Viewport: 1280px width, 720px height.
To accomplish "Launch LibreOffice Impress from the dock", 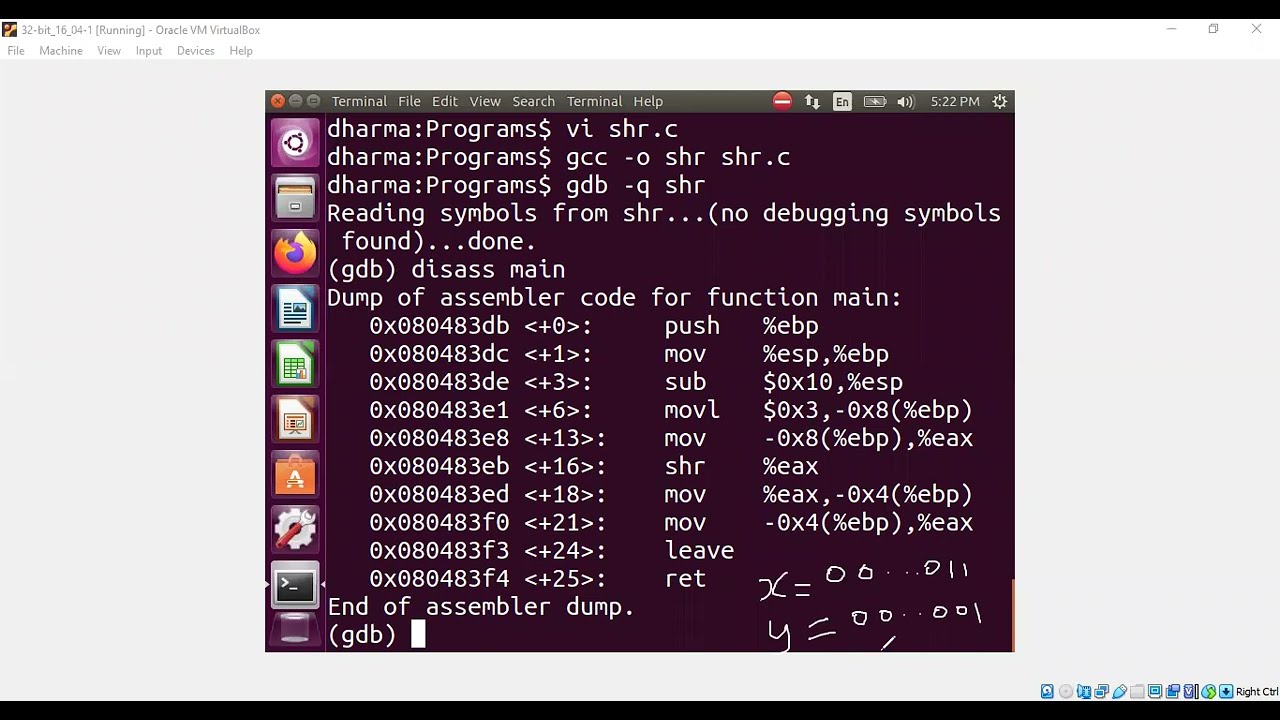I will (x=295, y=421).
